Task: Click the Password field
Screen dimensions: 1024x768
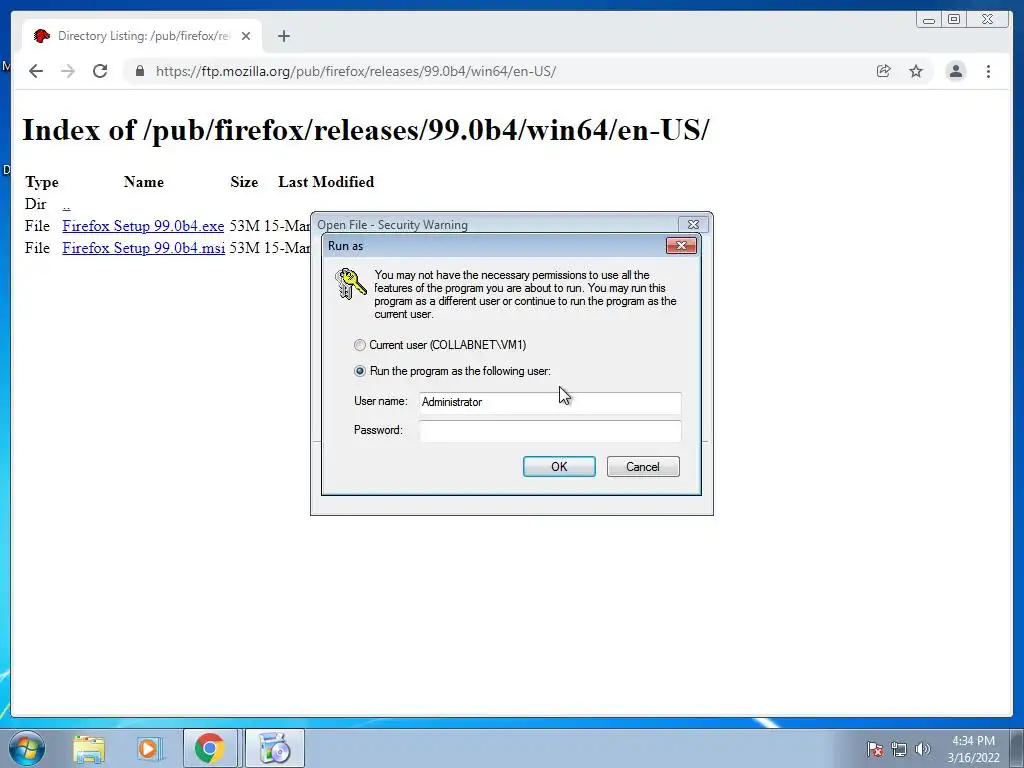Action: coord(550,431)
